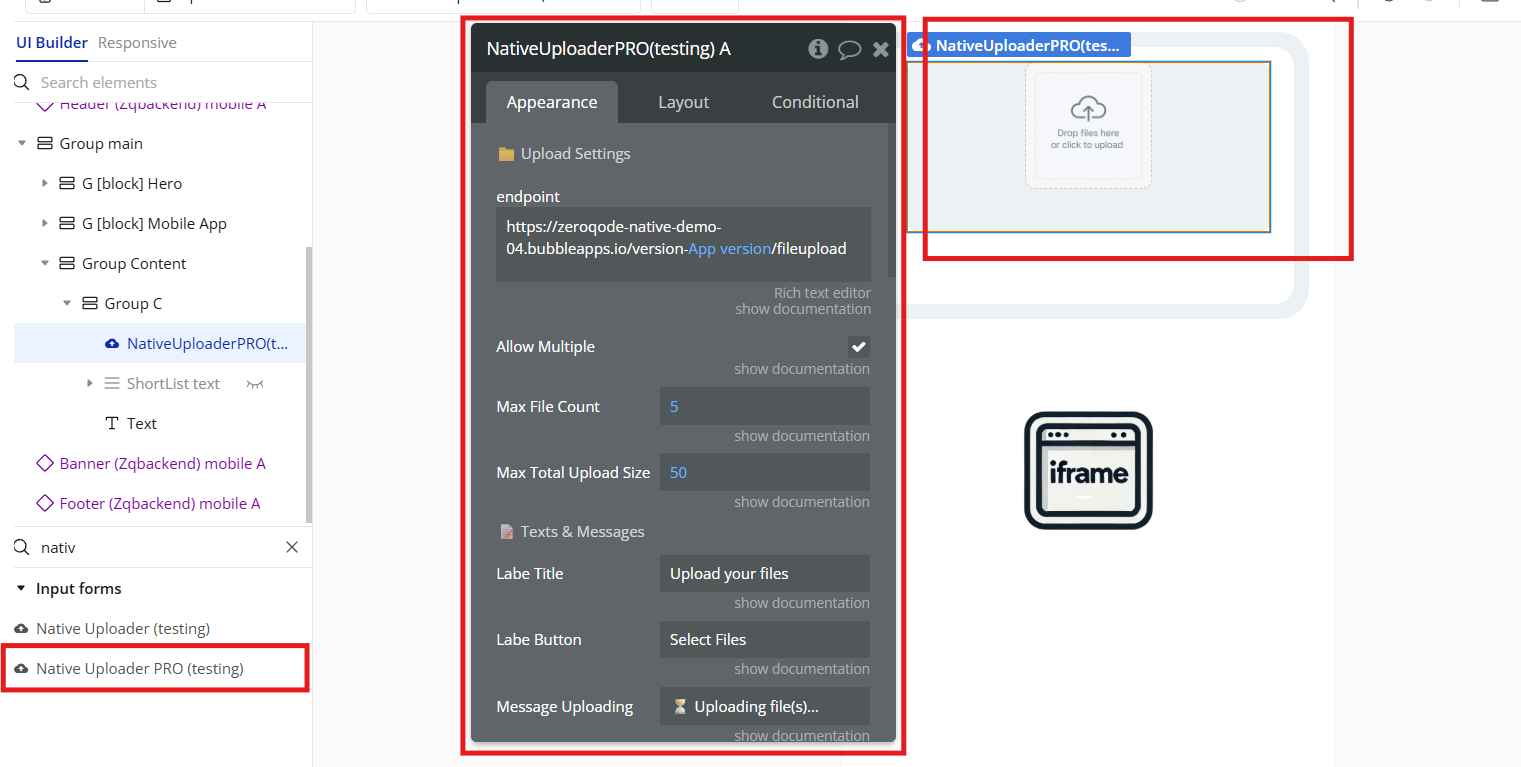The image size is (1521, 767).
Task: Show documentation for Labe Button
Action: pos(802,669)
